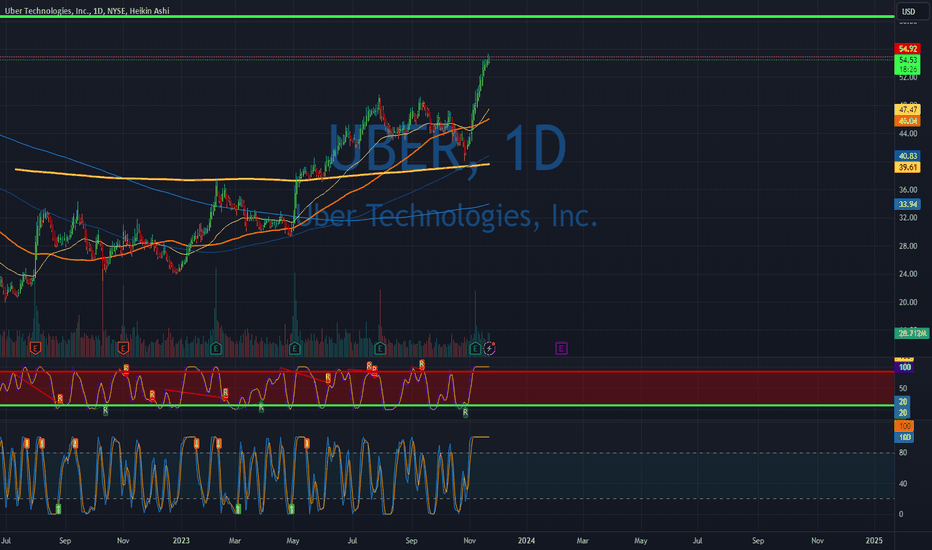The image size is (932, 550).
Task: Select the green 28.712M volume label
Action: 912,334
